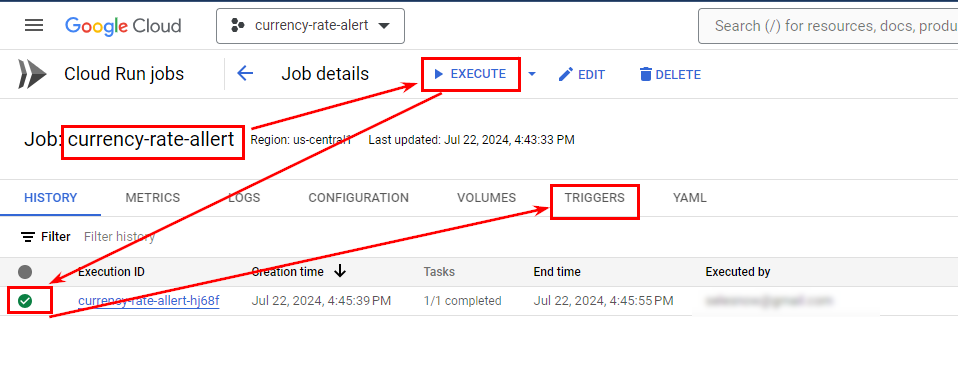Open execution currency-rate-allert-hj68f link
This screenshot has width=958, height=385.
[x=148, y=301]
